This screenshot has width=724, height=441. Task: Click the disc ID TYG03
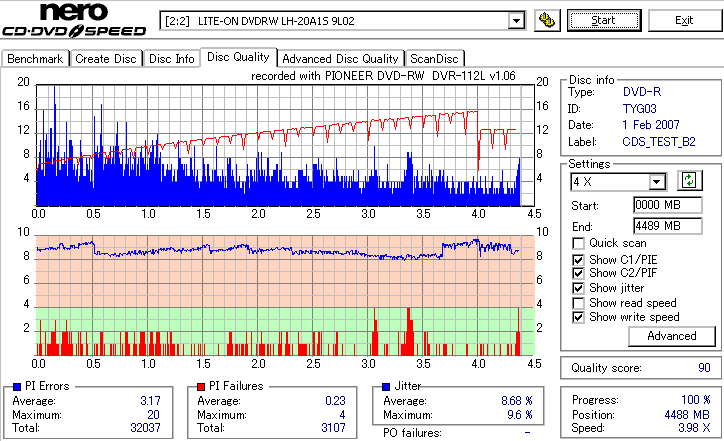click(640, 109)
